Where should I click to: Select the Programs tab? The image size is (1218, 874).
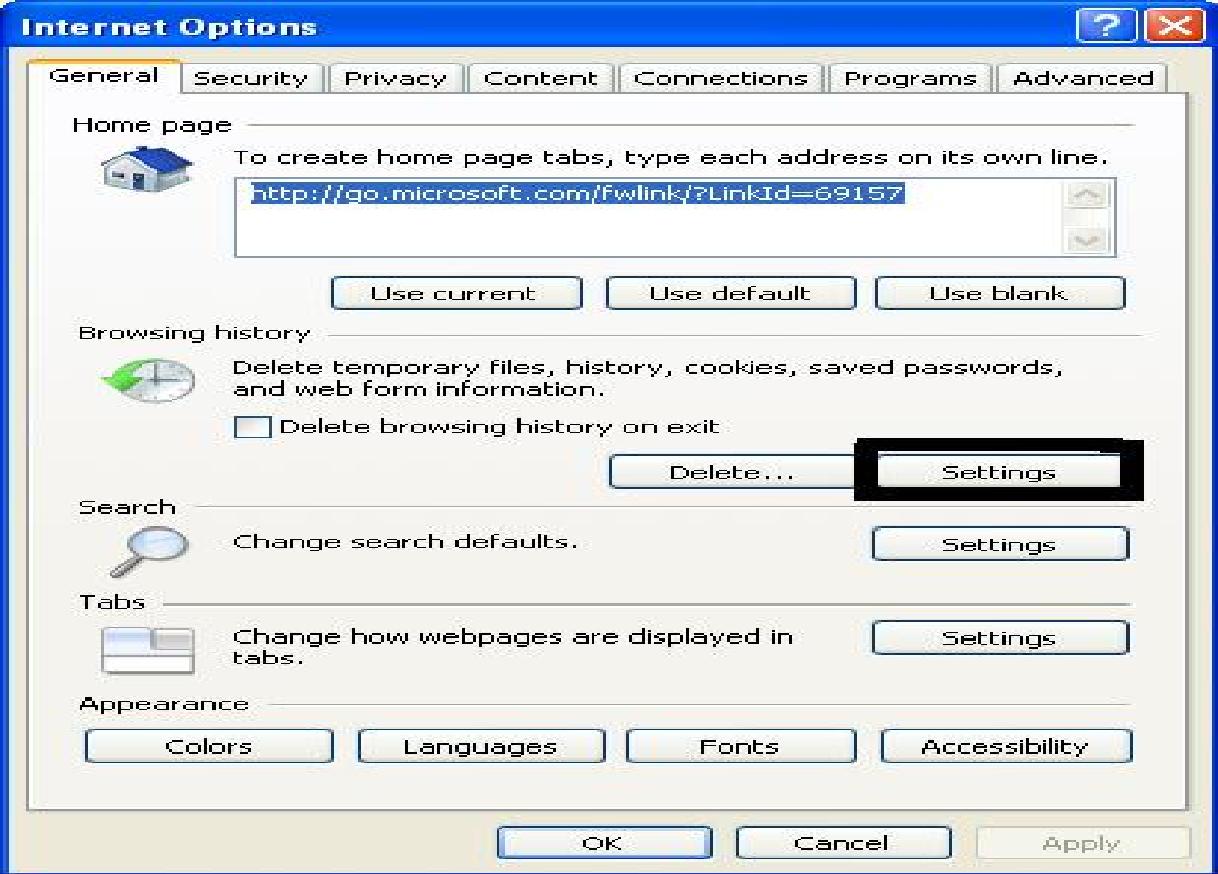point(910,77)
